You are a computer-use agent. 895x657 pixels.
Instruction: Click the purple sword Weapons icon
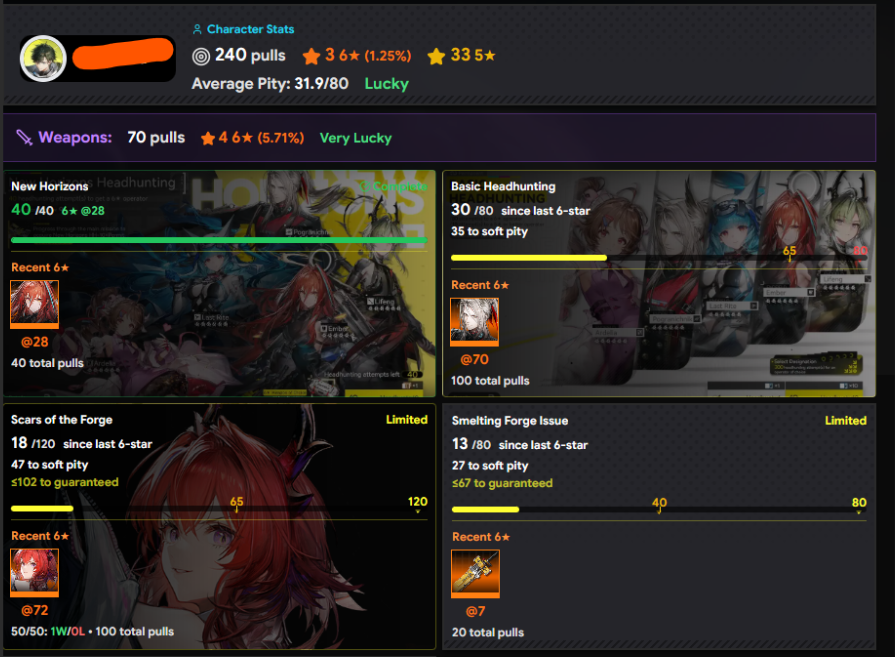[x=24, y=138]
